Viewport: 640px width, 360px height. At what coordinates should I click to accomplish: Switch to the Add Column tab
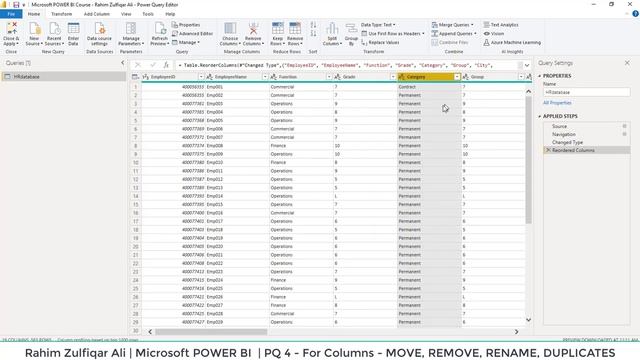click(x=97, y=14)
